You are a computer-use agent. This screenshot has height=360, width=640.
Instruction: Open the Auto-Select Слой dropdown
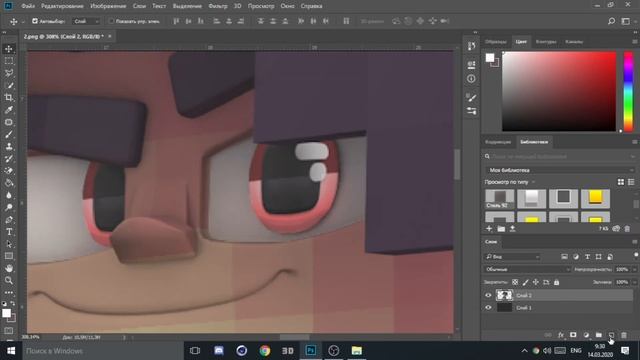(x=86, y=21)
